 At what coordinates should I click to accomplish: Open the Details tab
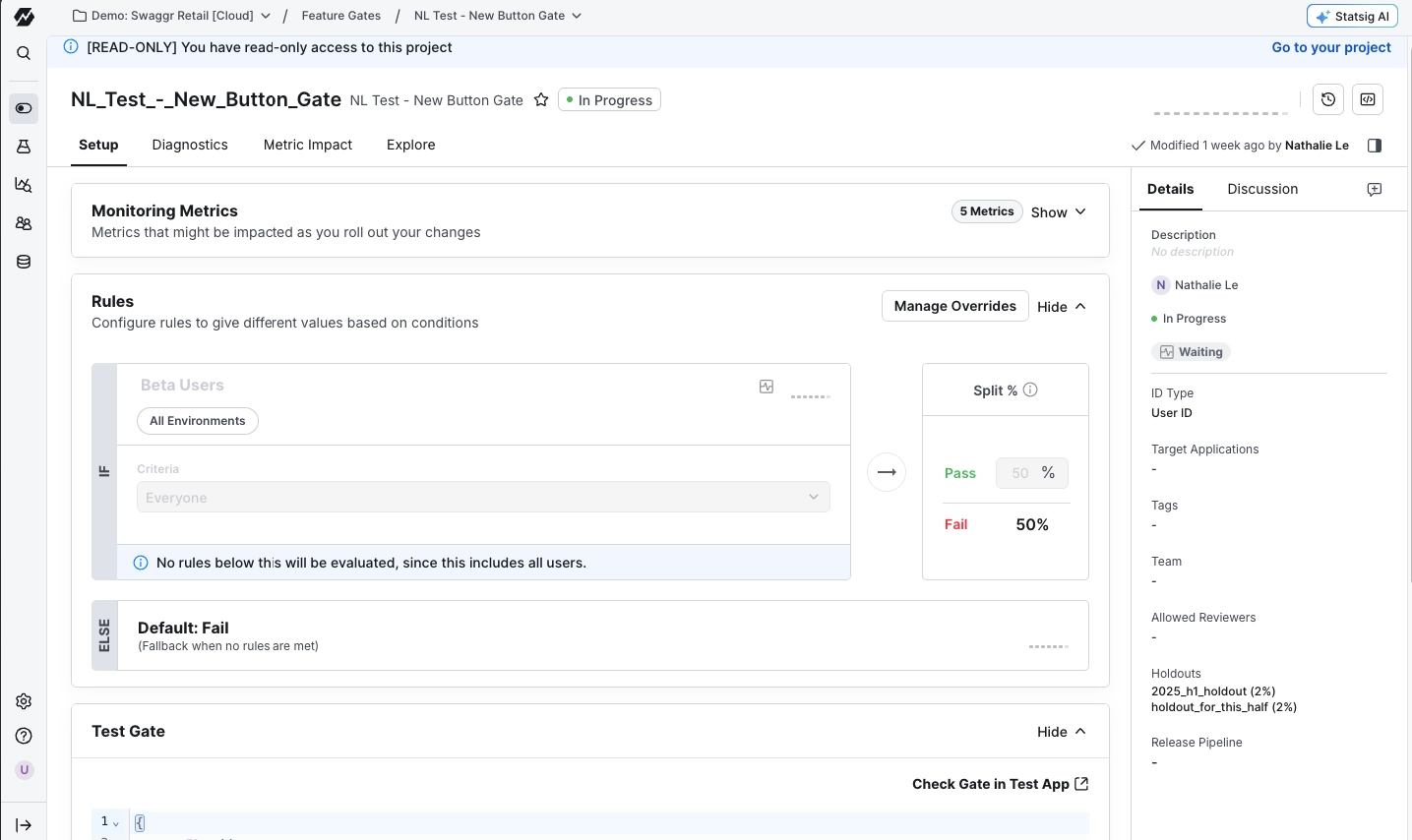pyautogui.click(x=1171, y=189)
